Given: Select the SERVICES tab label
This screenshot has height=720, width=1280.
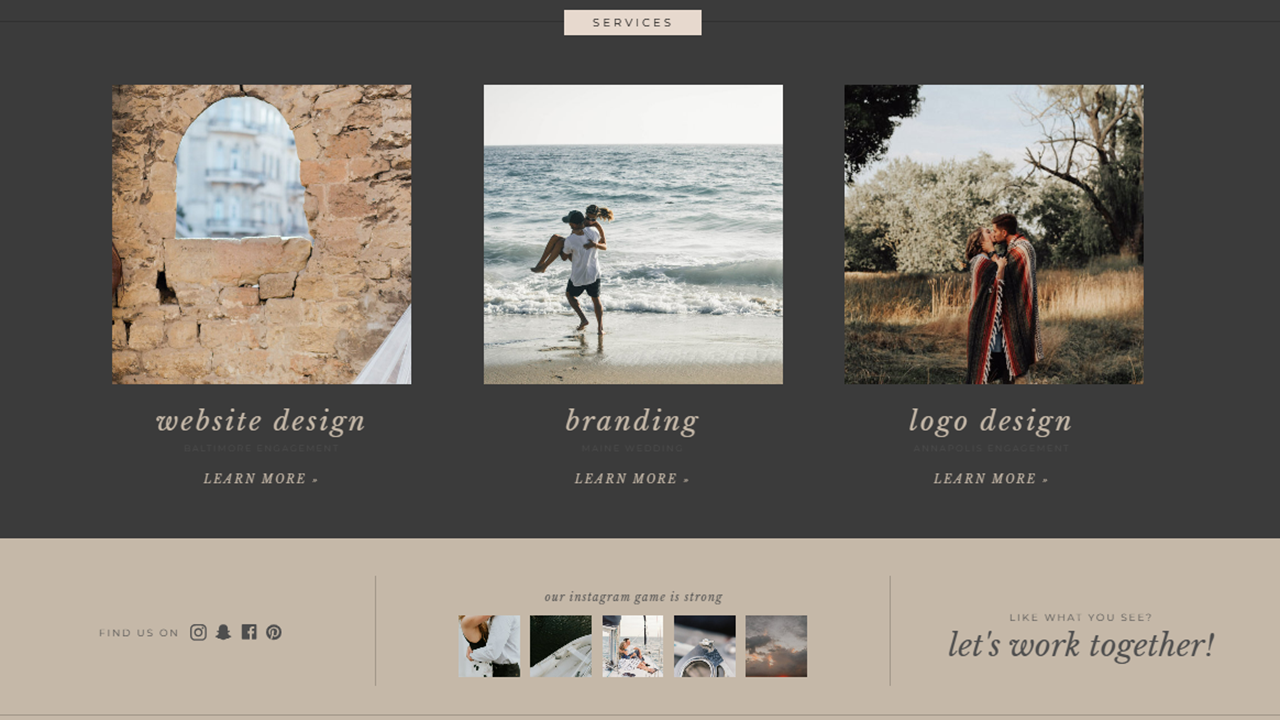Looking at the screenshot, I should (633, 22).
